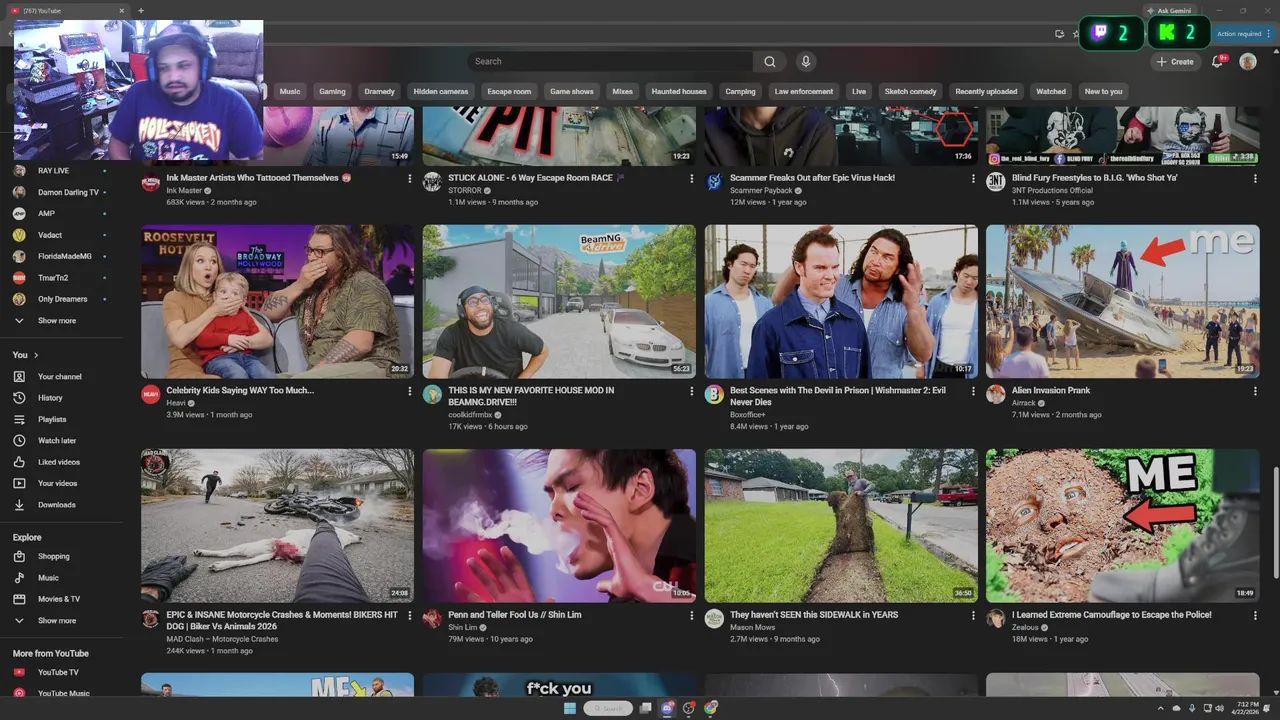Open Windows Start menu
Viewport: 1280px width, 720px height.
570,708
